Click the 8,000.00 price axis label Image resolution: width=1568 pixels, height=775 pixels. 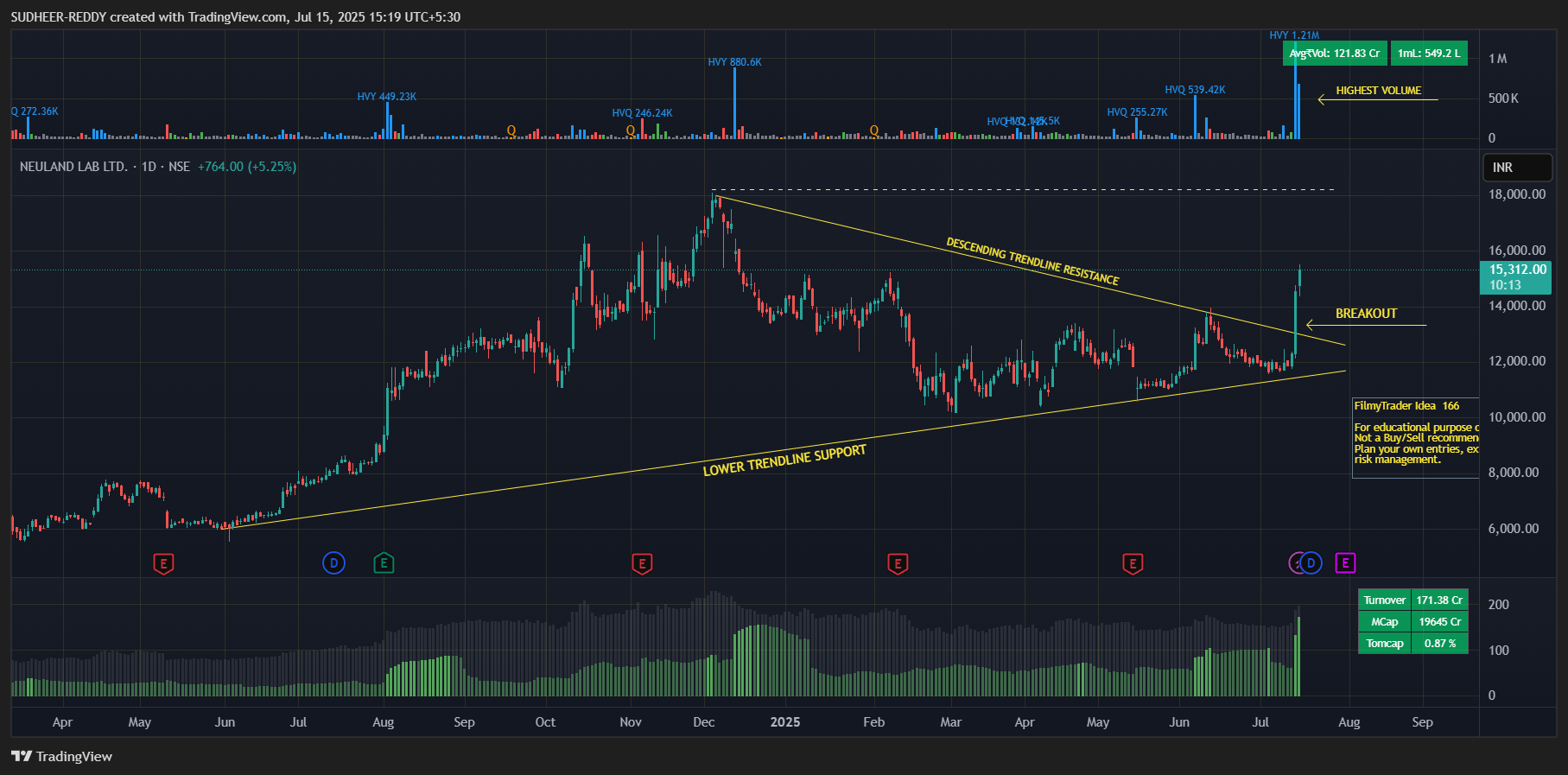(x=1514, y=473)
